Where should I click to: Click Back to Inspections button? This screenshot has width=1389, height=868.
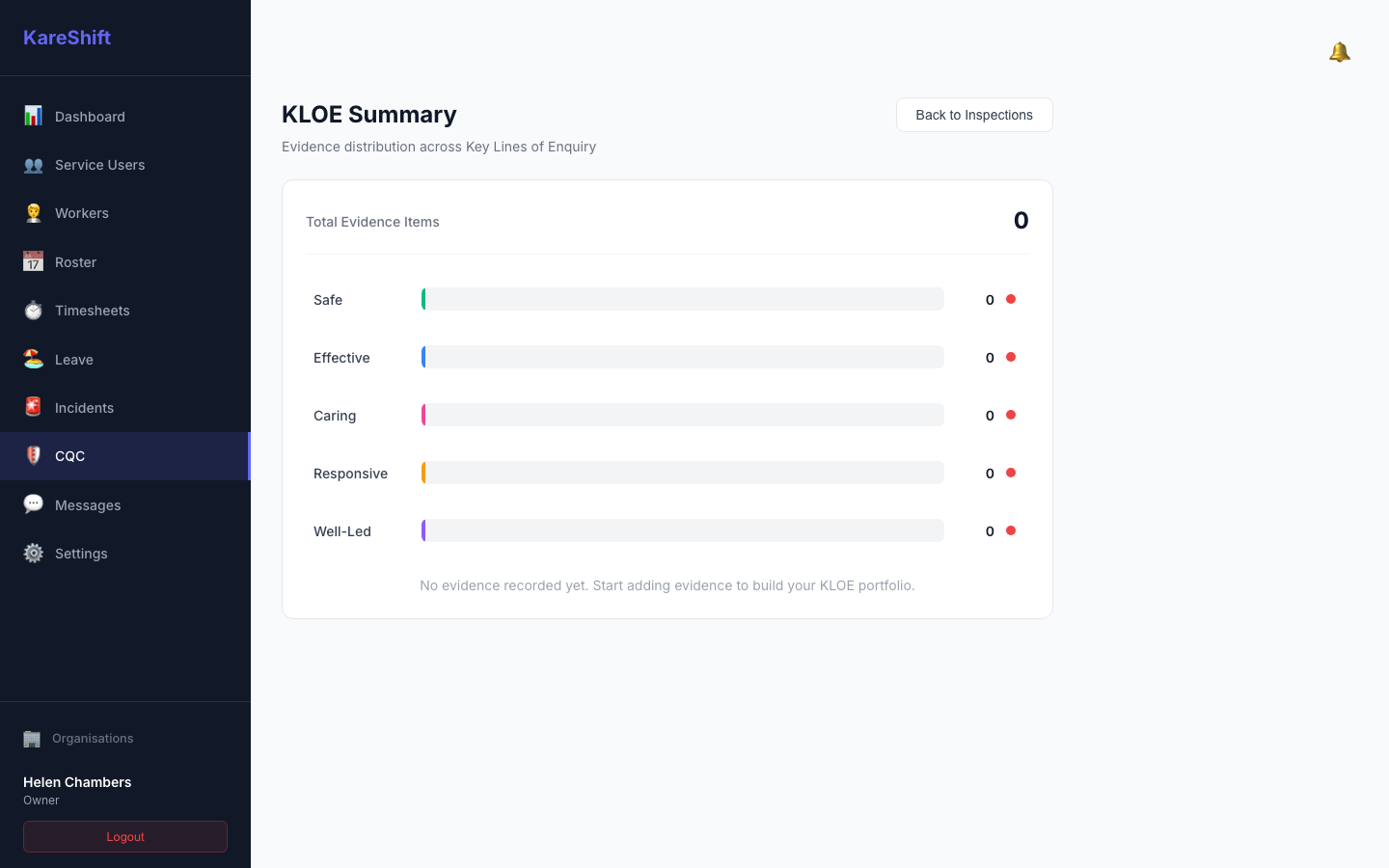pos(974,115)
